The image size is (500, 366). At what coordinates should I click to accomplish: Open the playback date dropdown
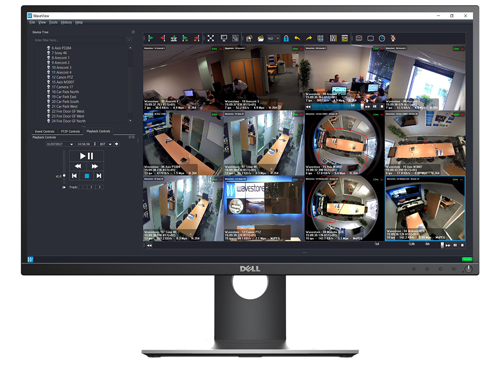(60, 144)
